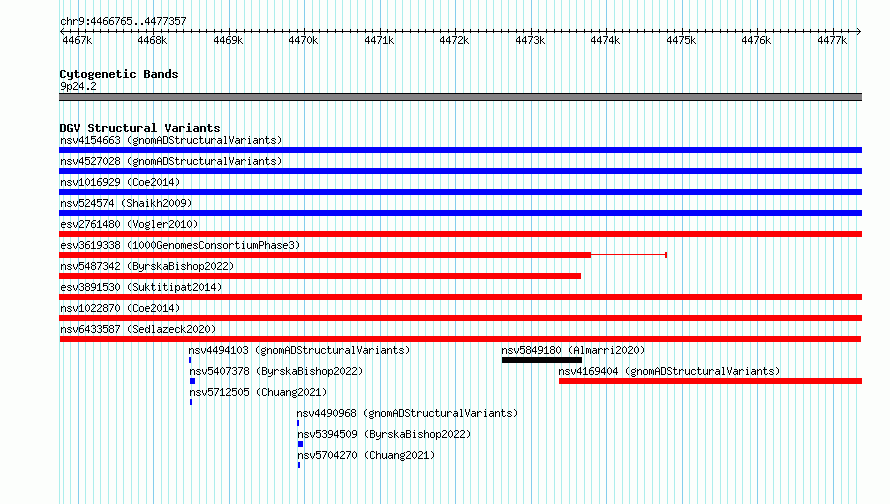Image resolution: width=890 pixels, height=504 pixels.
Task: Select the nsv4490968 gnomAD variant label
Action: pyautogui.click(x=407, y=413)
